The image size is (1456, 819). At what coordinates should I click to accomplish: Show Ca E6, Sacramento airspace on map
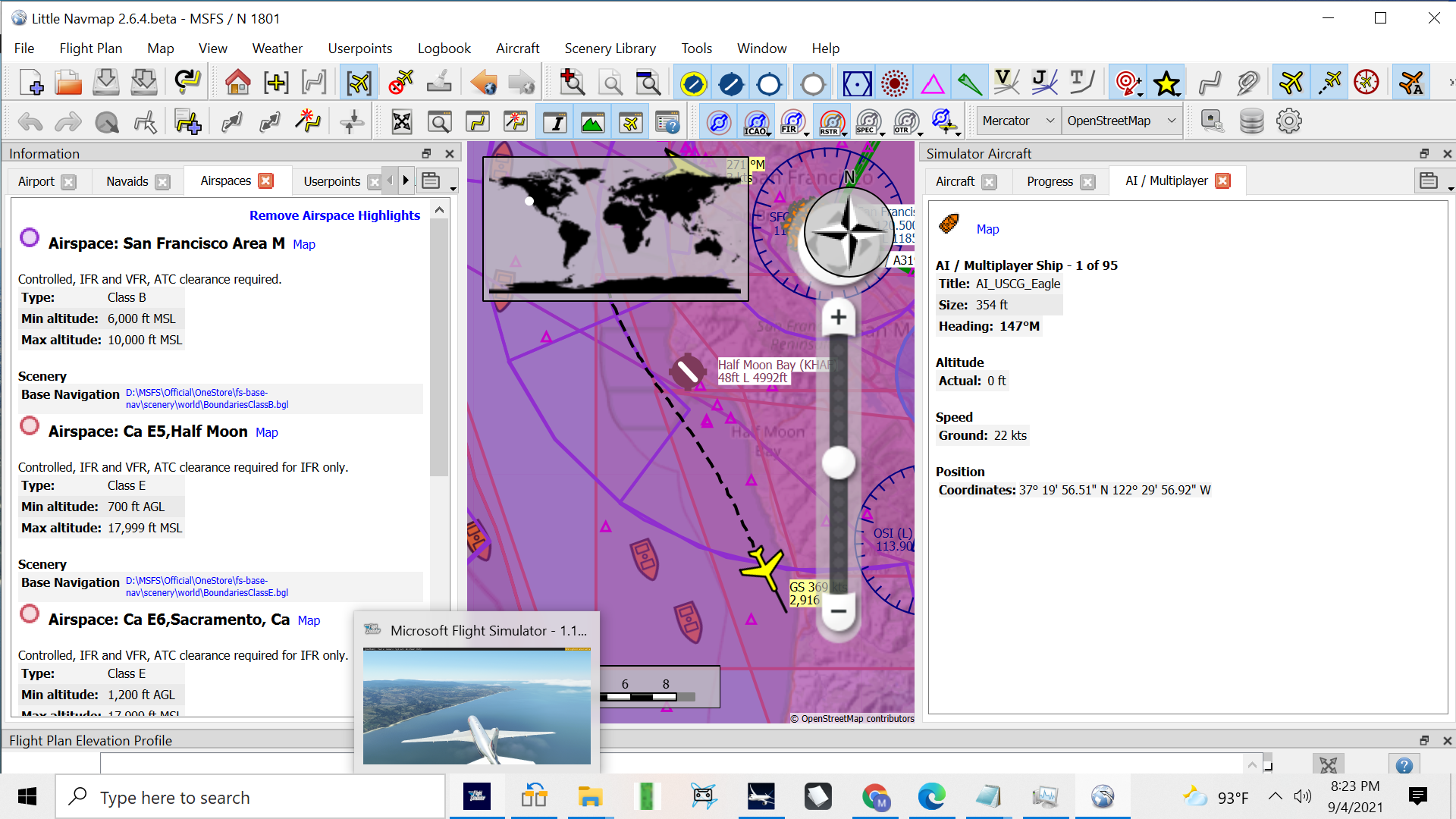tap(309, 620)
